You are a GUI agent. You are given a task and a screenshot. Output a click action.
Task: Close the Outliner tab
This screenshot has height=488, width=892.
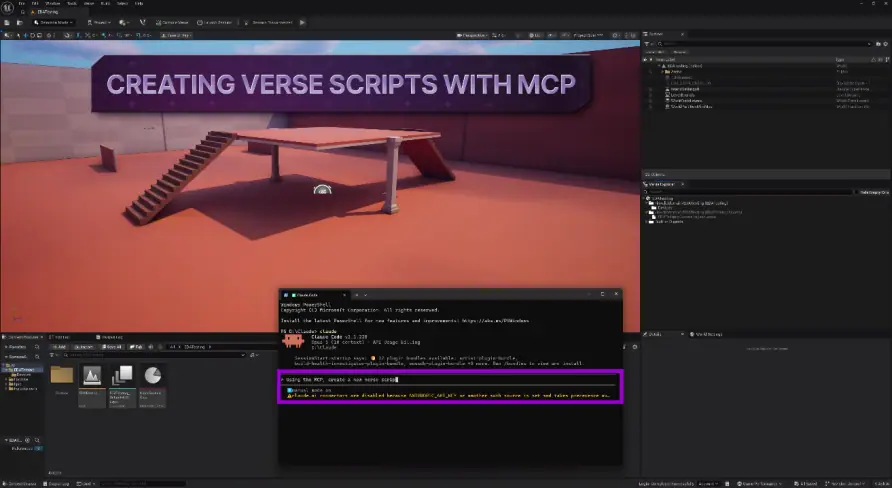click(x=683, y=34)
